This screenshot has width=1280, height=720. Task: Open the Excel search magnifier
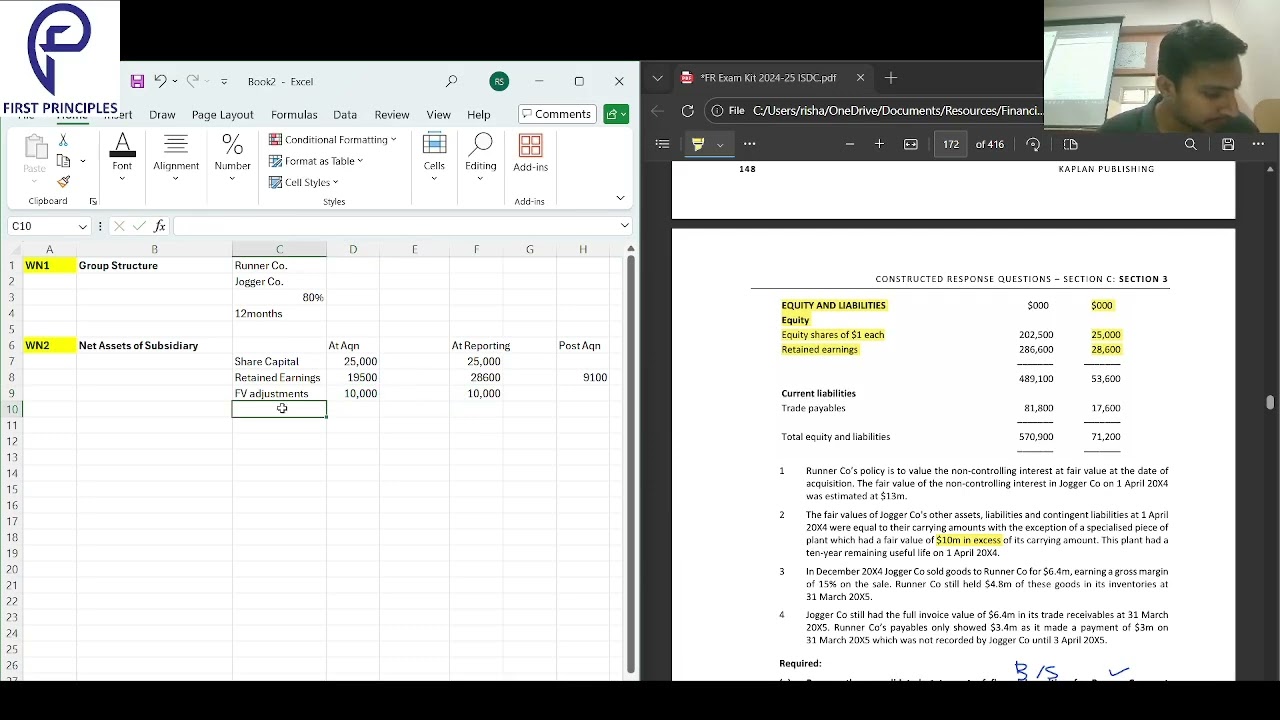452,81
